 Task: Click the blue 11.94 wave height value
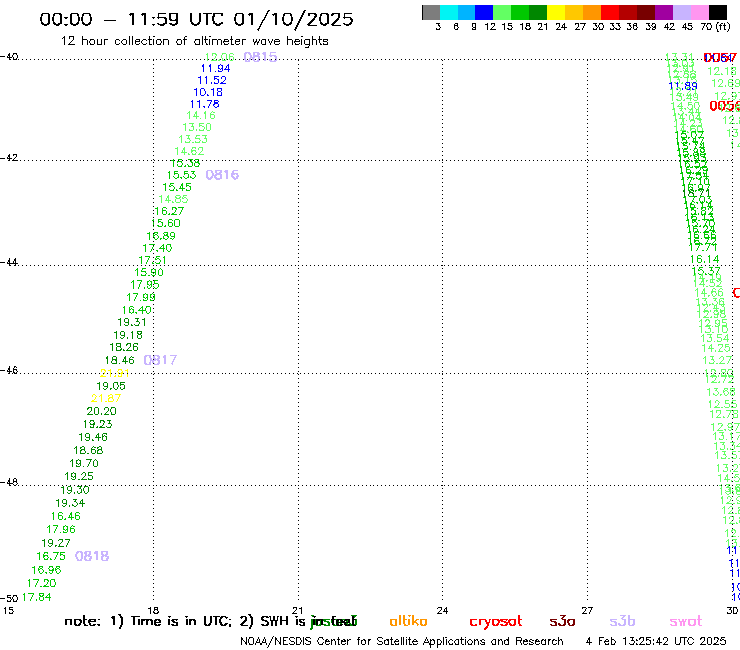tap(215, 68)
